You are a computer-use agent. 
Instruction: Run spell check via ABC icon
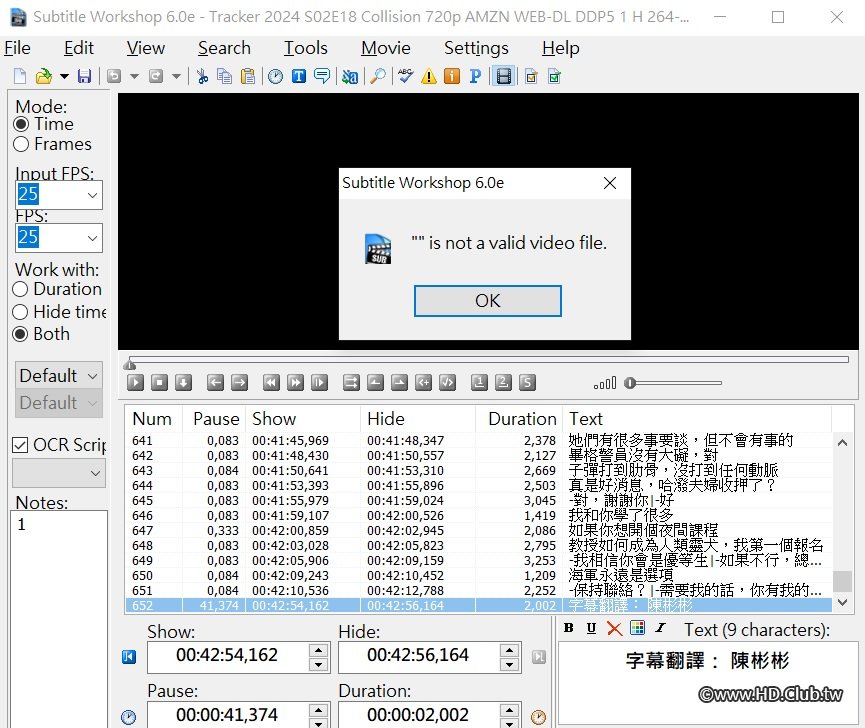coord(405,76)
